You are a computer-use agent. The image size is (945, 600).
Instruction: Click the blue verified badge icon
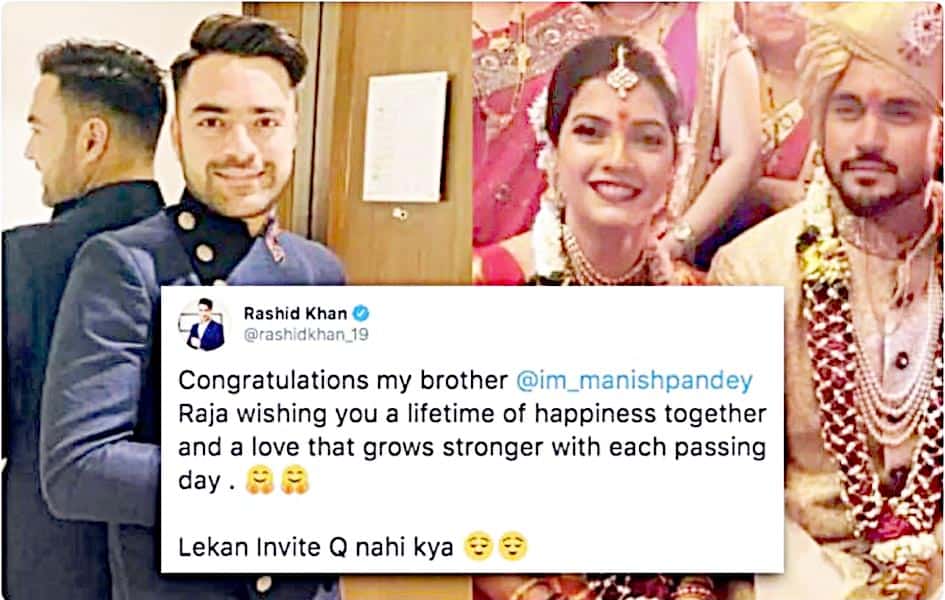coord(360,313)
